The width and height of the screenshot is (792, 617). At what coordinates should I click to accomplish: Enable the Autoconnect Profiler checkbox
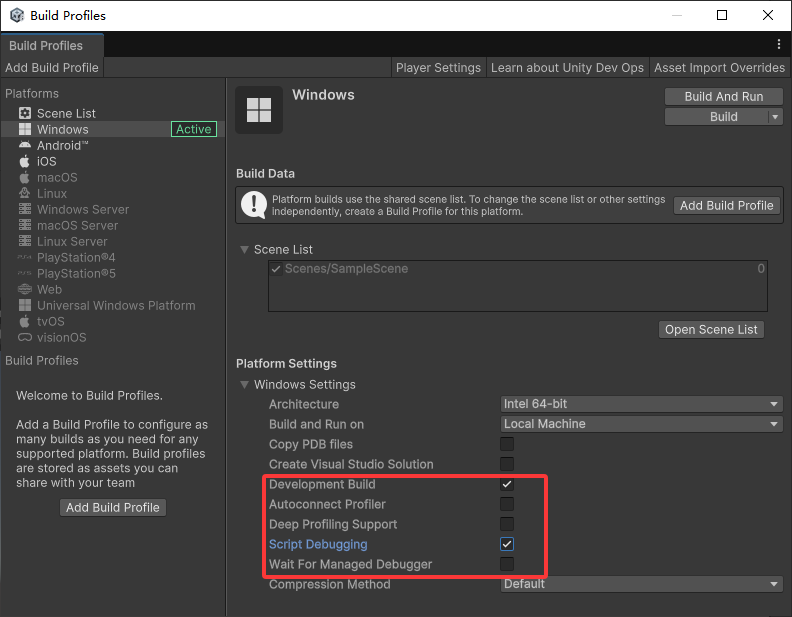click(507, 504)
